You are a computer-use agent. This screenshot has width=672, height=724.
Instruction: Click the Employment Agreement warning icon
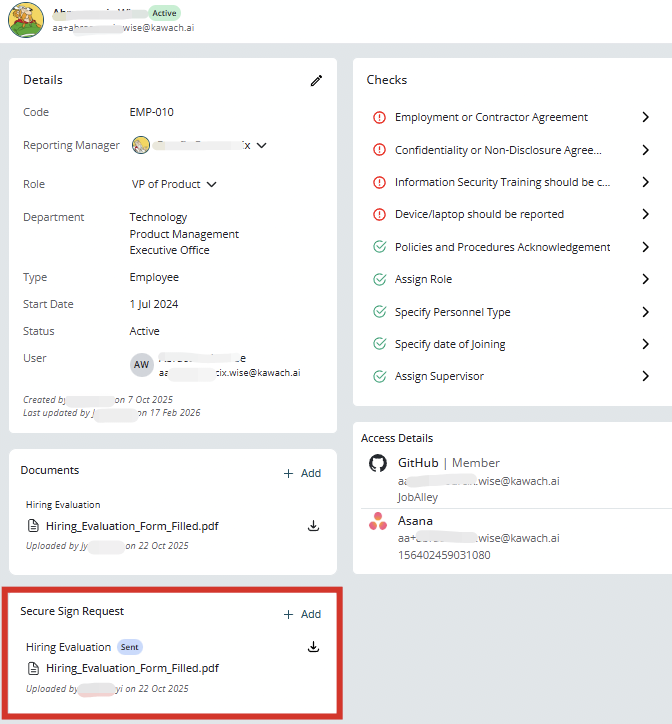(379, 117)
